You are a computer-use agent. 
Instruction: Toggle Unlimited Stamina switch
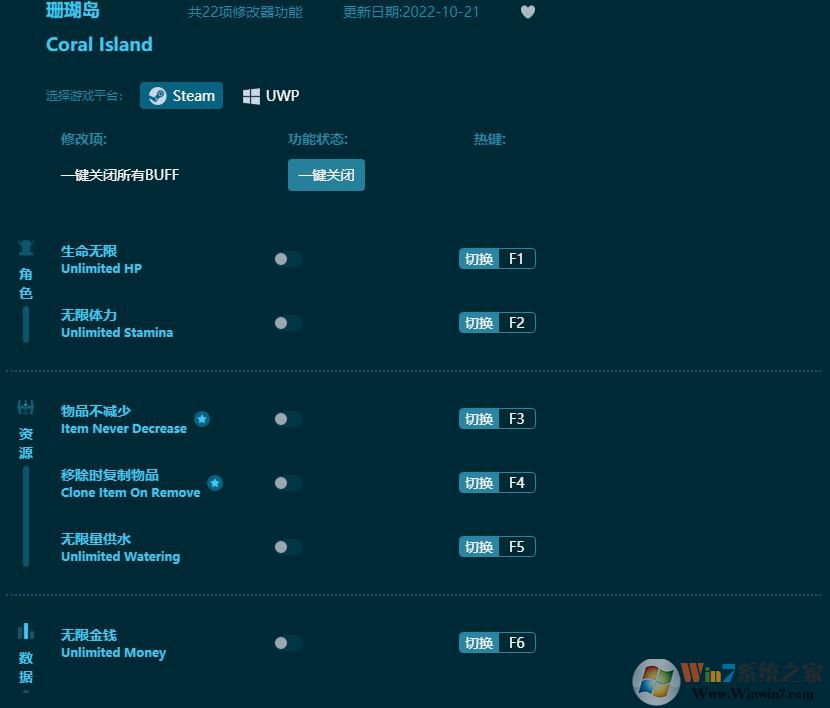(x=288, y=323)
